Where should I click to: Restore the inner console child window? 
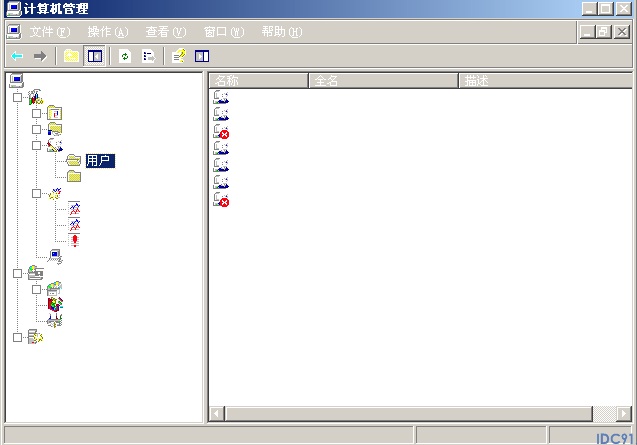[x=604, y=32]
